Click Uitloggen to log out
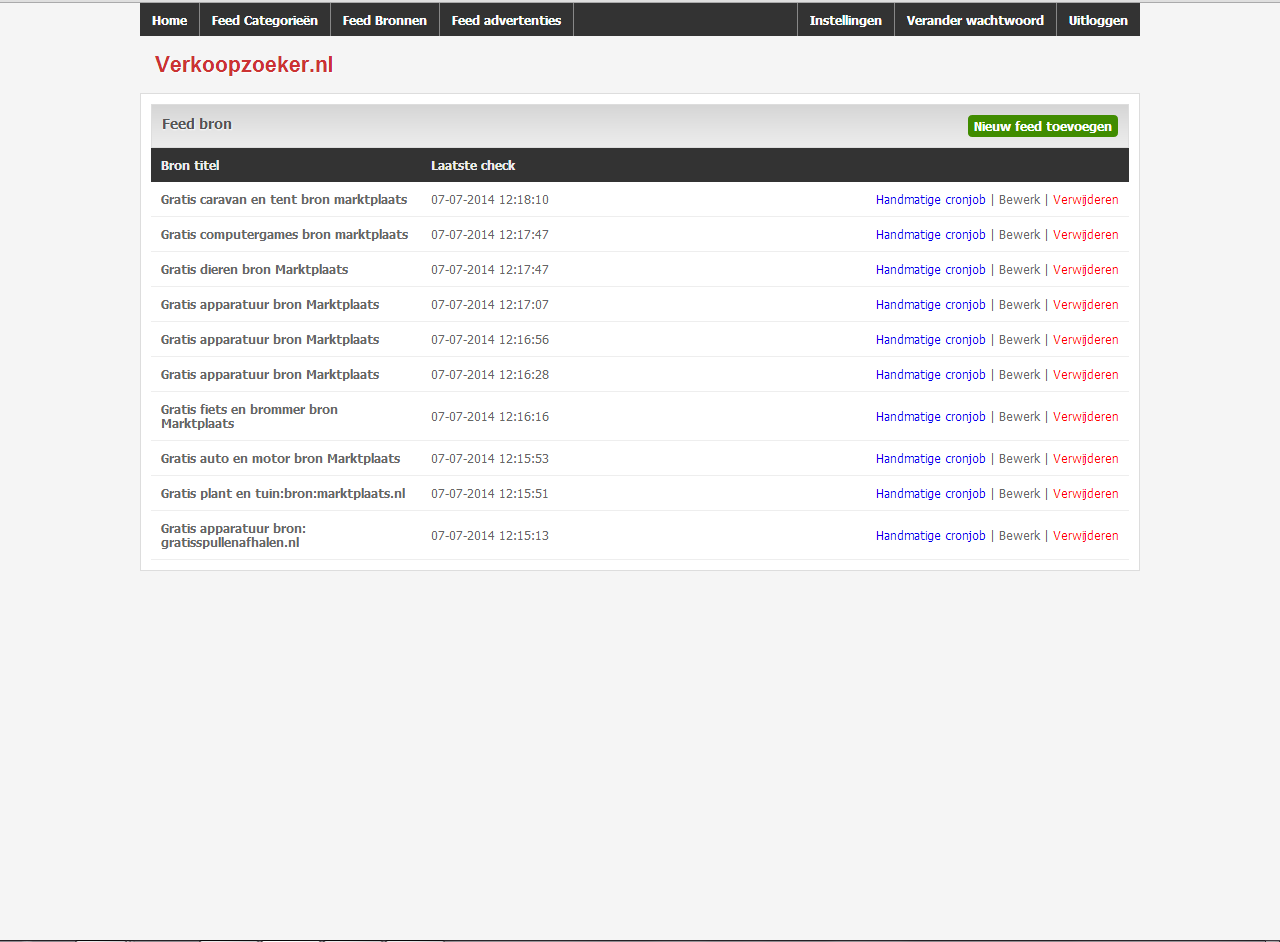 pos(1098,20)
